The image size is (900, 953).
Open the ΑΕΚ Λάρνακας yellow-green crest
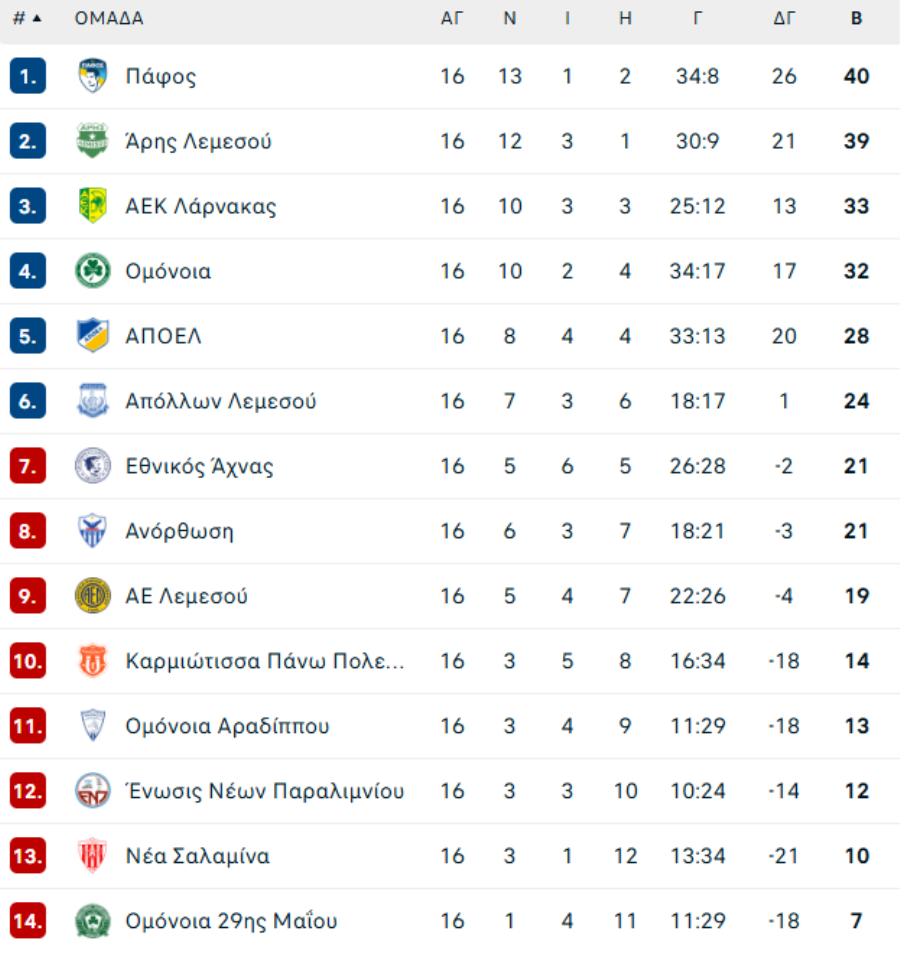(x=92, y=206)
